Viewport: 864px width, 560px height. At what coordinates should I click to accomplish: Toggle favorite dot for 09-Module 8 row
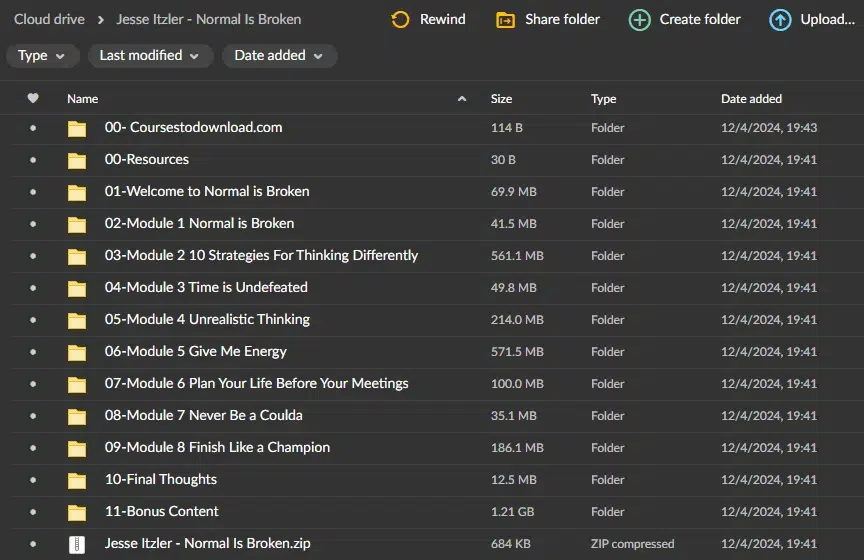tap(33, 448)
